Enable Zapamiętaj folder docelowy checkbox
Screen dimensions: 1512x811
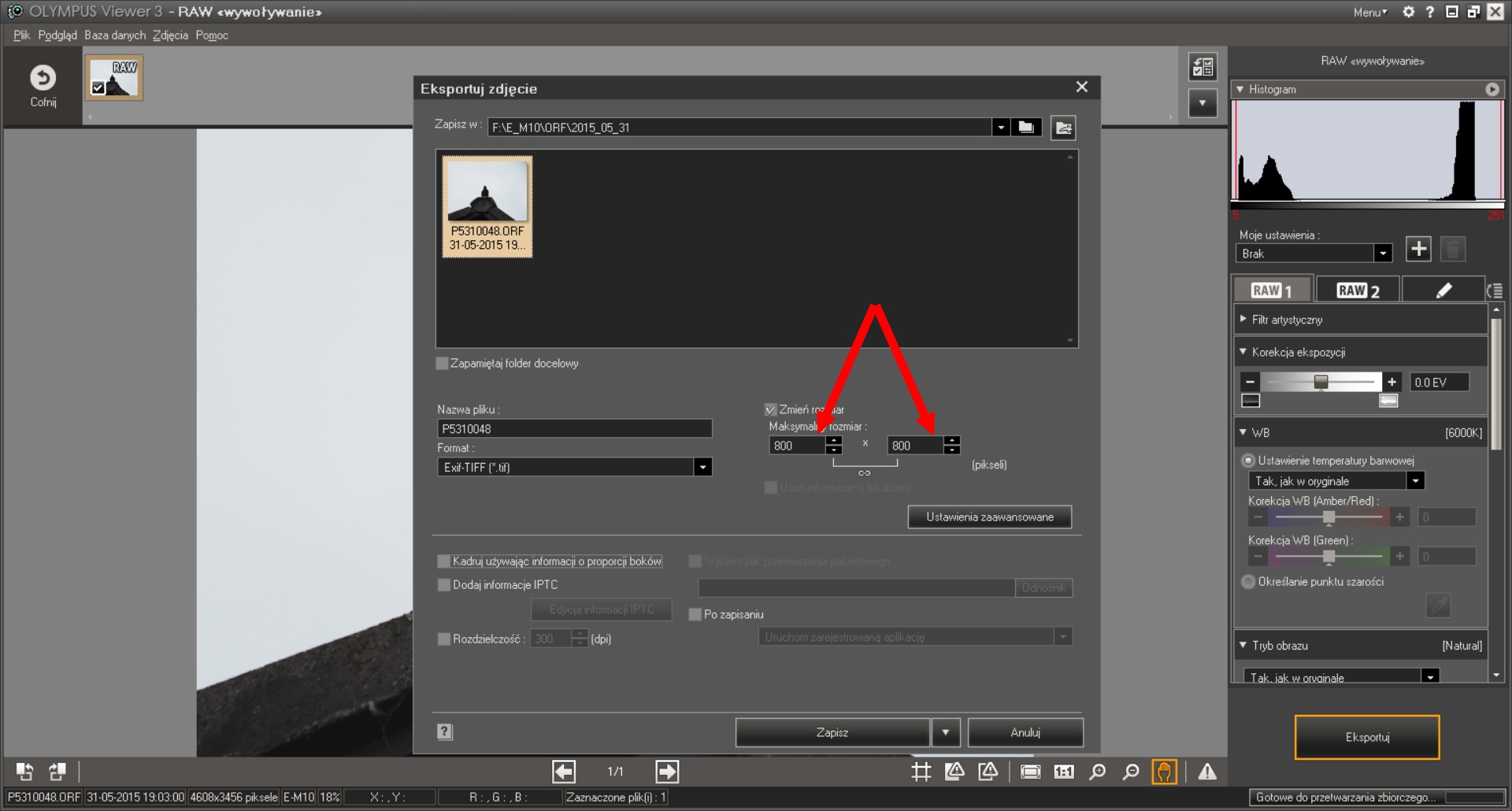coord(443,364)
